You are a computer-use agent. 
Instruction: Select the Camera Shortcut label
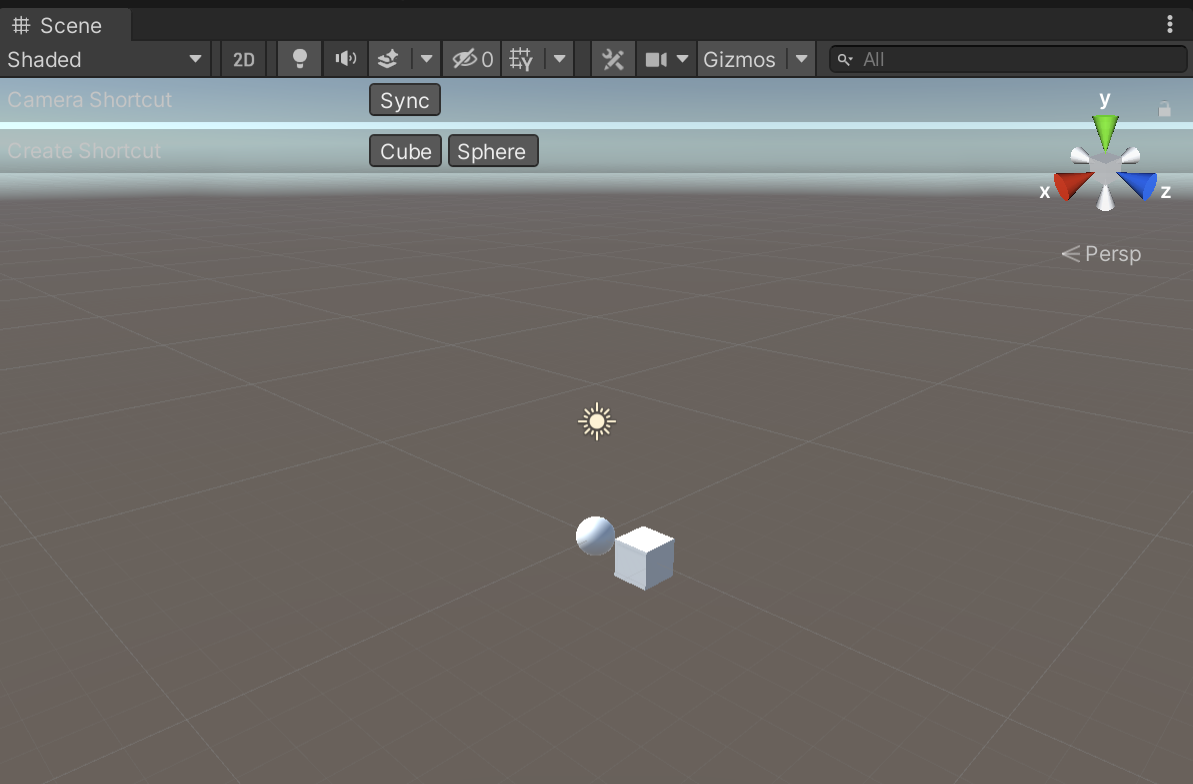coord(90,100)
